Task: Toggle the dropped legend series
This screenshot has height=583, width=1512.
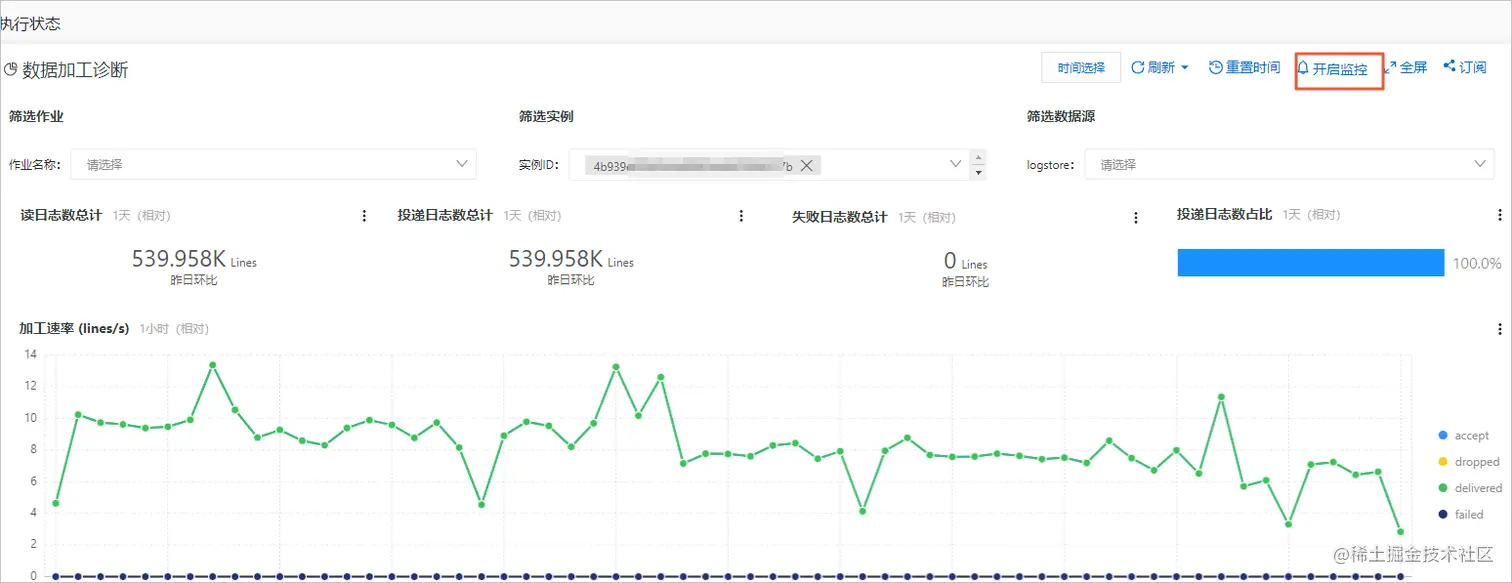Action: point(1468,462)
